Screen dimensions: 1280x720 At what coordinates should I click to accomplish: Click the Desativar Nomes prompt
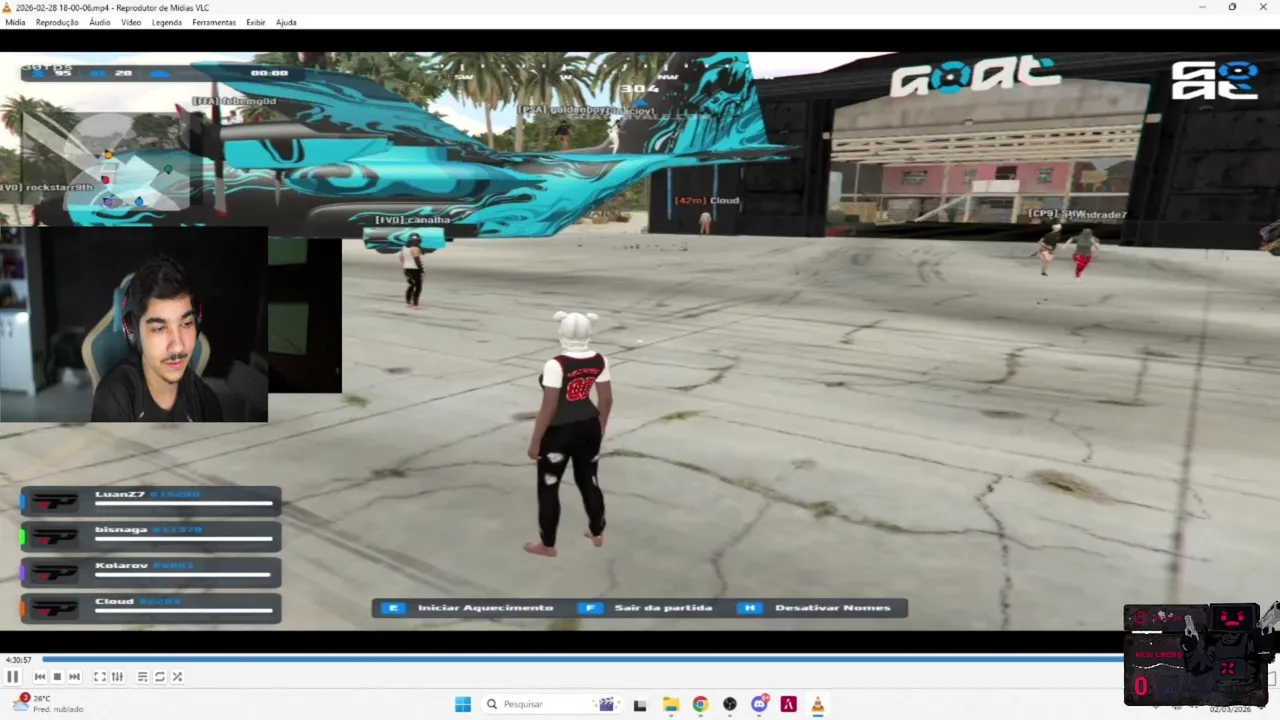pyautogui.click(x=814, y=607)
